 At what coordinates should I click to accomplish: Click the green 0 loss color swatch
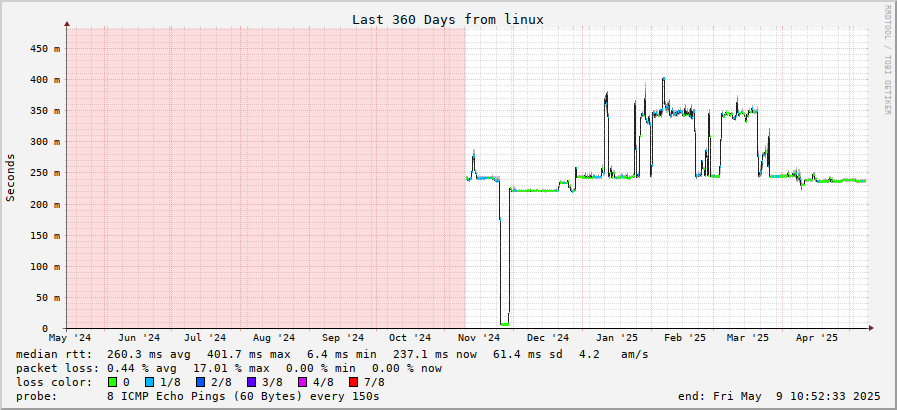point(112,382)
